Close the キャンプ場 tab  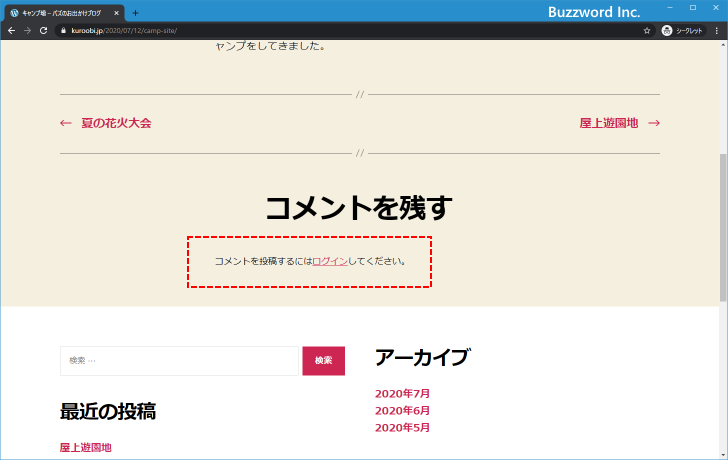point(117,13)
